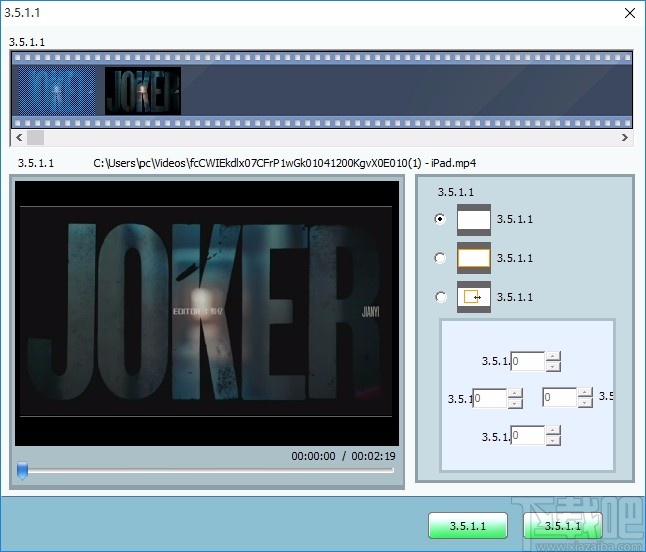Click the top crop value input field
Image resolution: width=646 pixels, height=552 pixels.
click(x=528, y=361)
